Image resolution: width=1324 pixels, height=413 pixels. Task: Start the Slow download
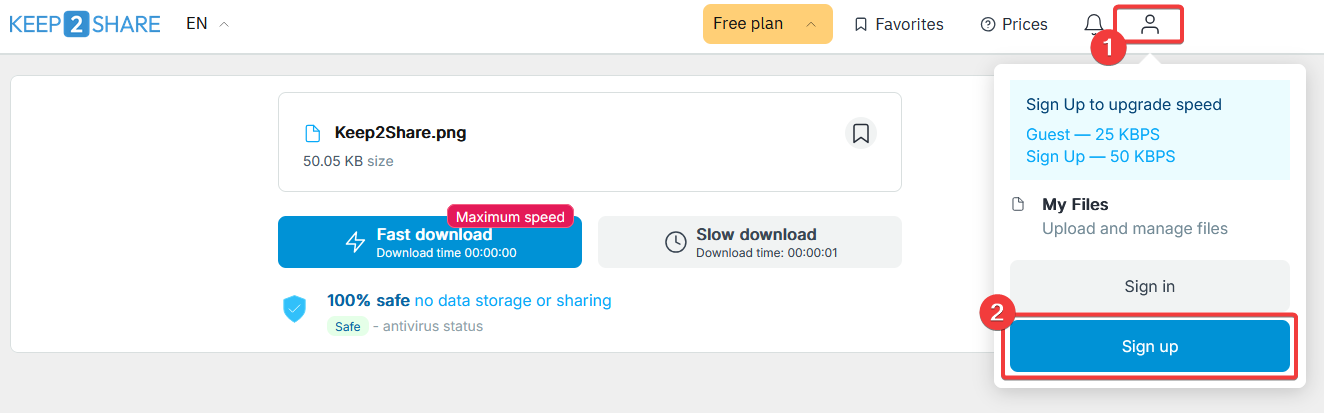(750, 242)
